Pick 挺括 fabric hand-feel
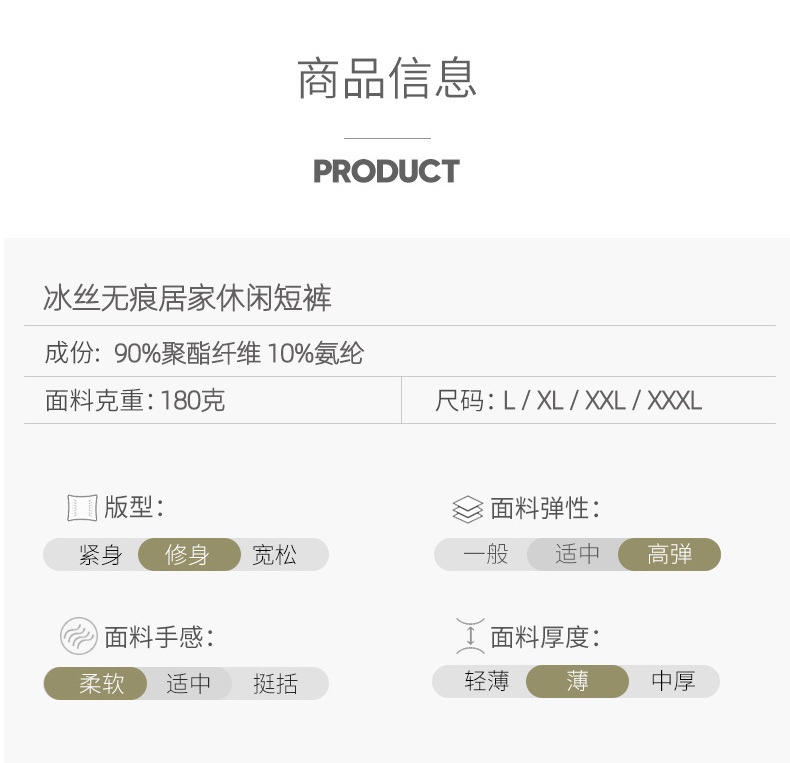The height and width of the screenshot is (763, 790). pos(275,684)
